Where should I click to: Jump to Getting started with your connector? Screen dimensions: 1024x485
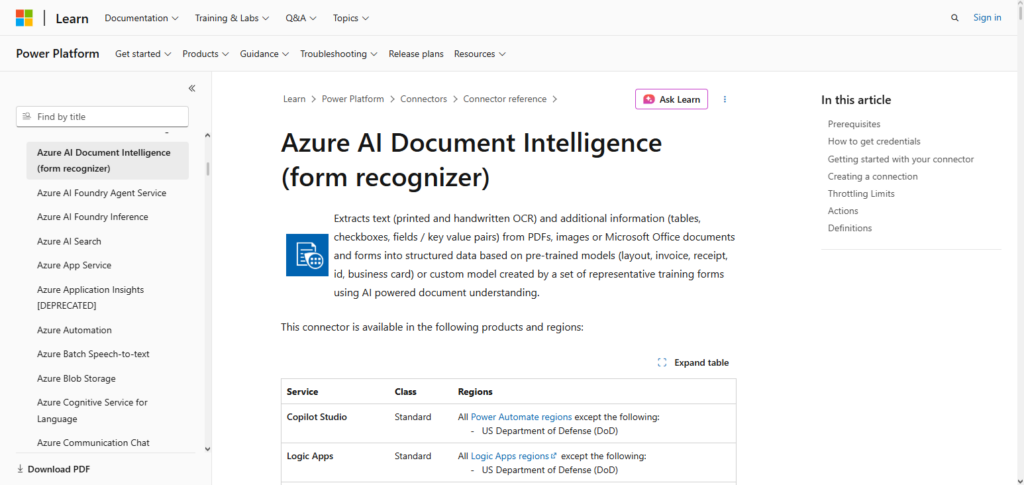point(901,159)
